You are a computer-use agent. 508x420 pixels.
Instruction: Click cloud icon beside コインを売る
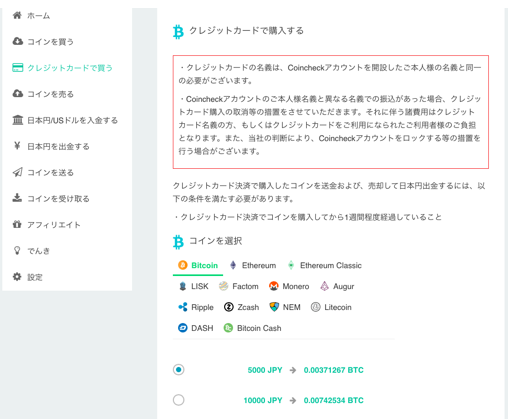click(x=17, y=93)
